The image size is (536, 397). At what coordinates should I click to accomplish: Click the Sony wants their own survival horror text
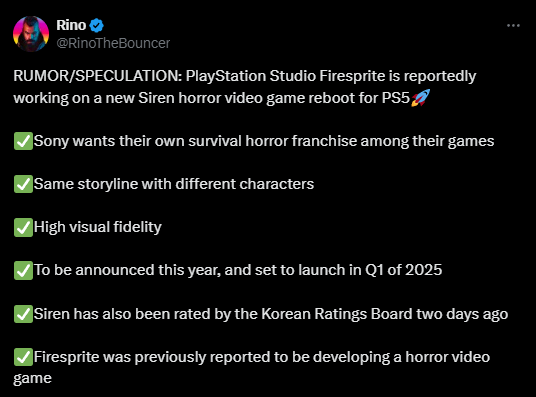point(264,141)
